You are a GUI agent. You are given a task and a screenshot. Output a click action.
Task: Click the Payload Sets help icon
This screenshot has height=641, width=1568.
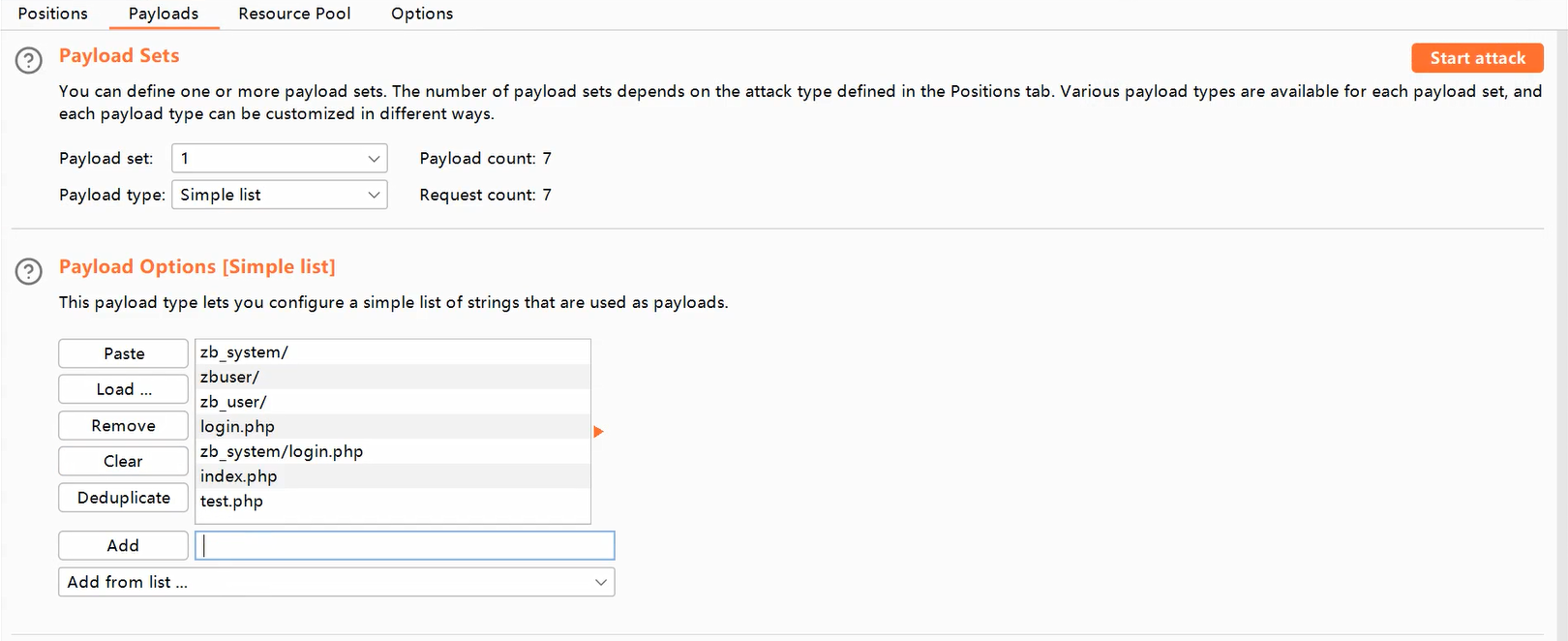tap(29, 61)
